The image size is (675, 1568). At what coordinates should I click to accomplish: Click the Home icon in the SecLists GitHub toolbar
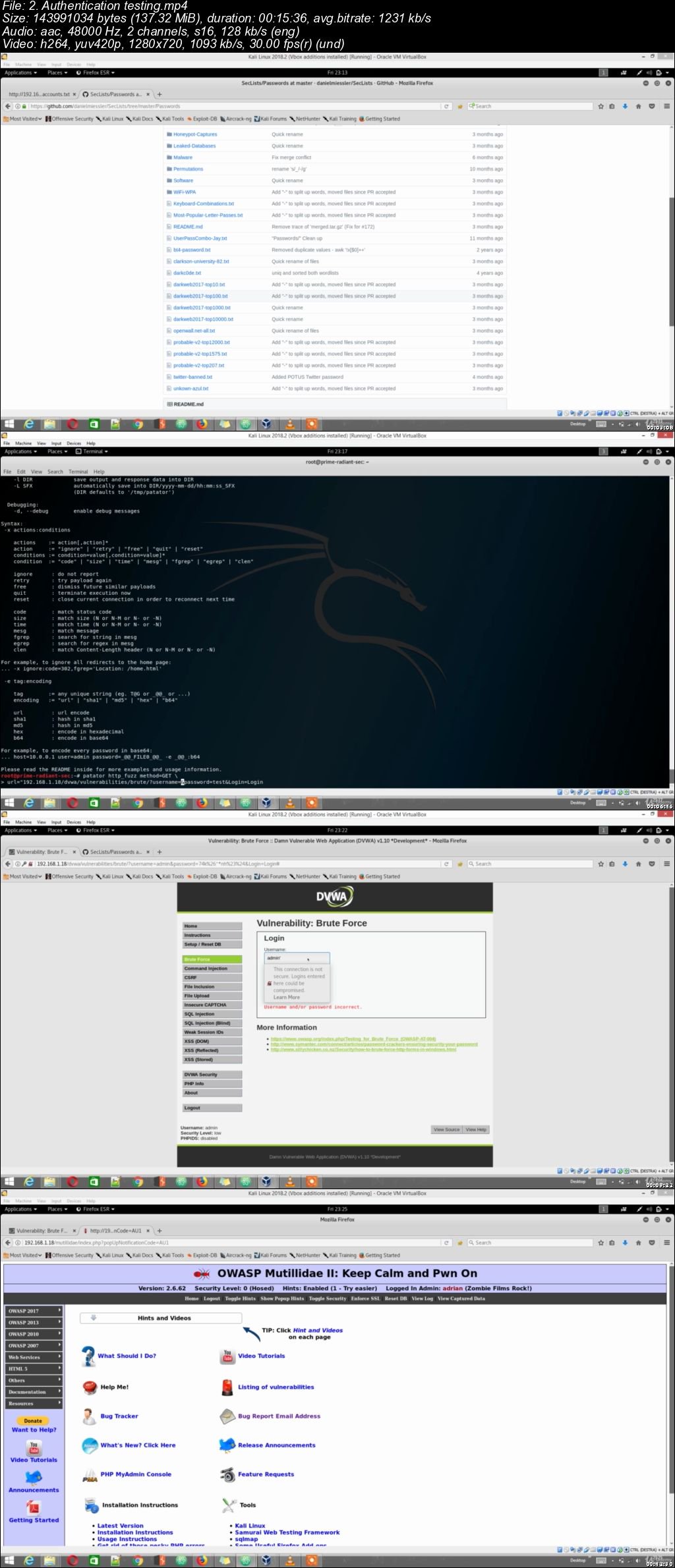(x=638, y=106)
